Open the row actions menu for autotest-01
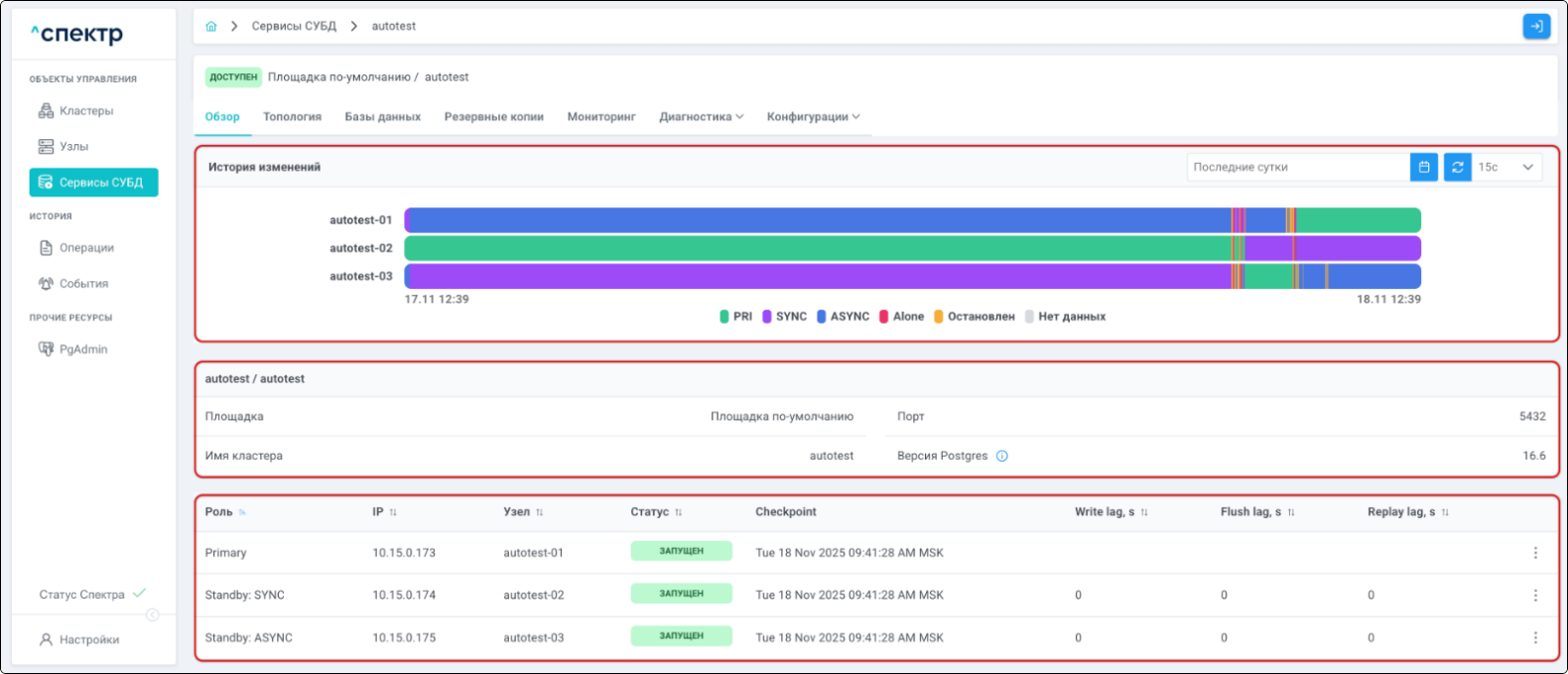Screen dimensions: 1568x674 (1535, 553)
